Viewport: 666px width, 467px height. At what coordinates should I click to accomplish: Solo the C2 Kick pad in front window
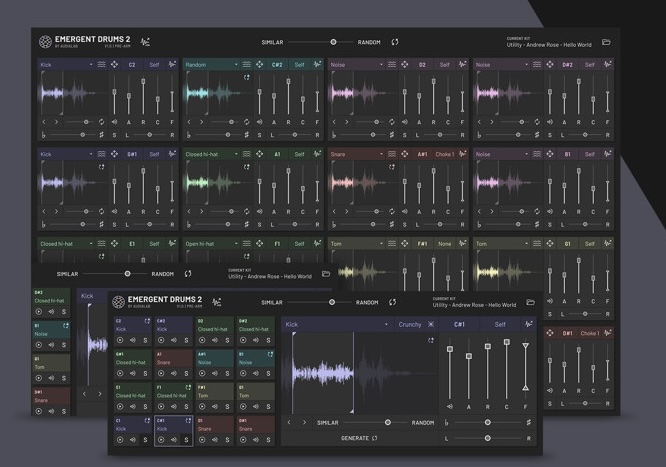(145, 340)
